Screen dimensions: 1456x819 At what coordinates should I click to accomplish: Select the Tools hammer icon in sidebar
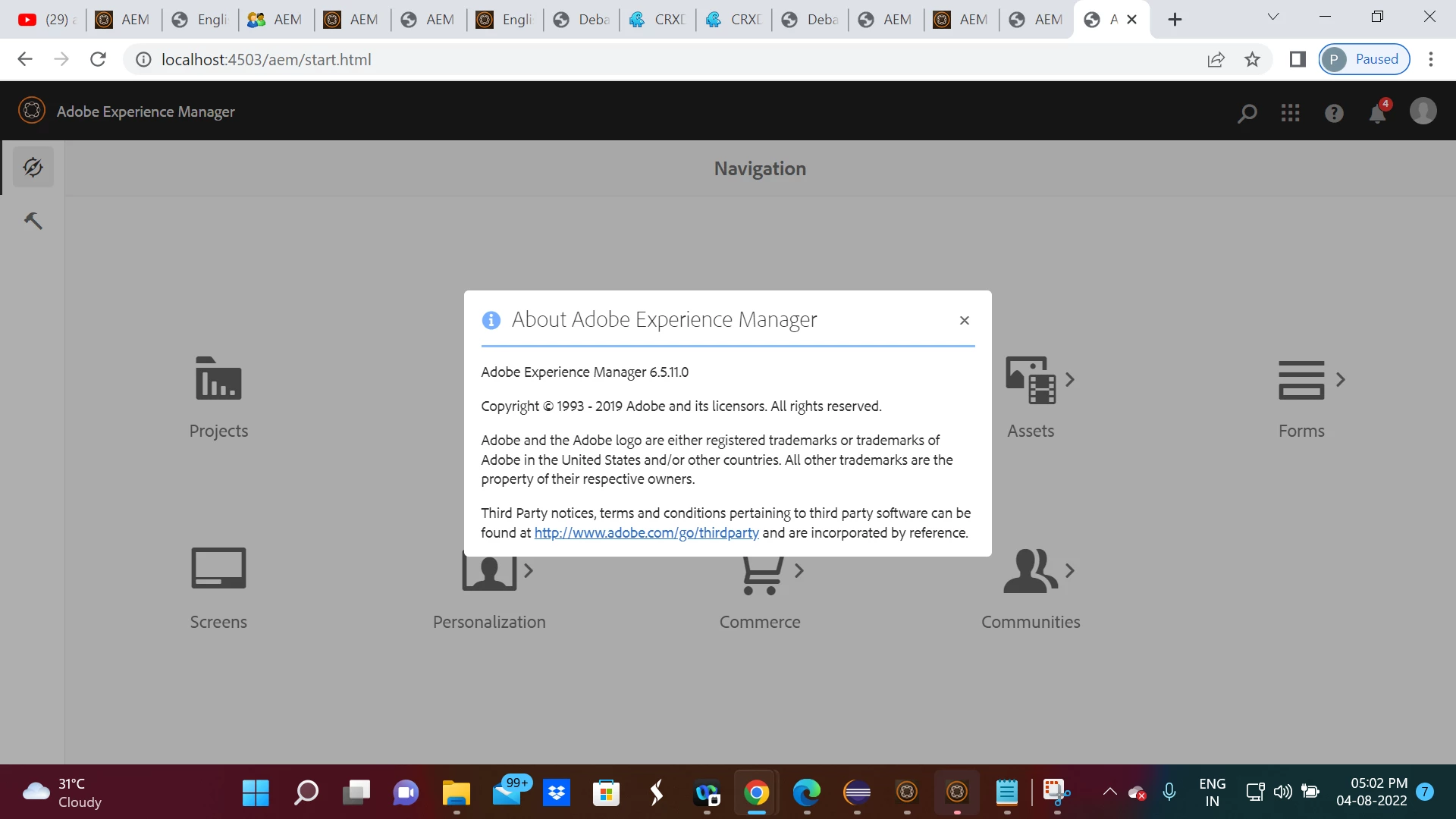(33, 221)
